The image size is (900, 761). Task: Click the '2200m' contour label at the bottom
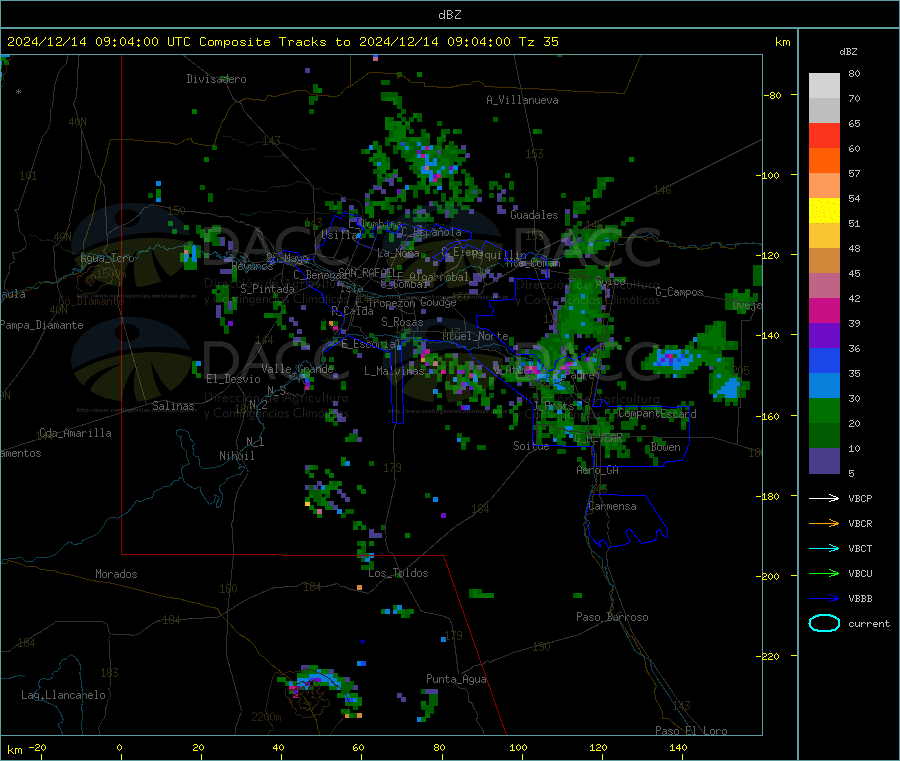click(x=266, y=717)
